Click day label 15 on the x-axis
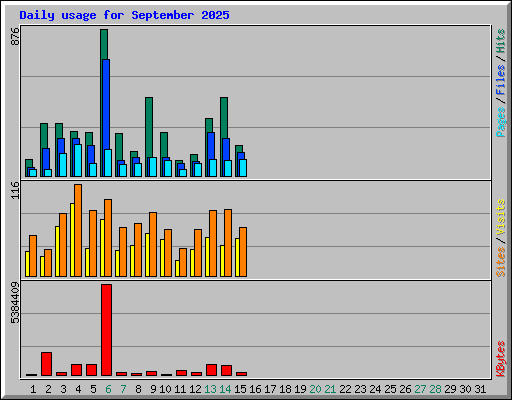 [x=240, y=389]
